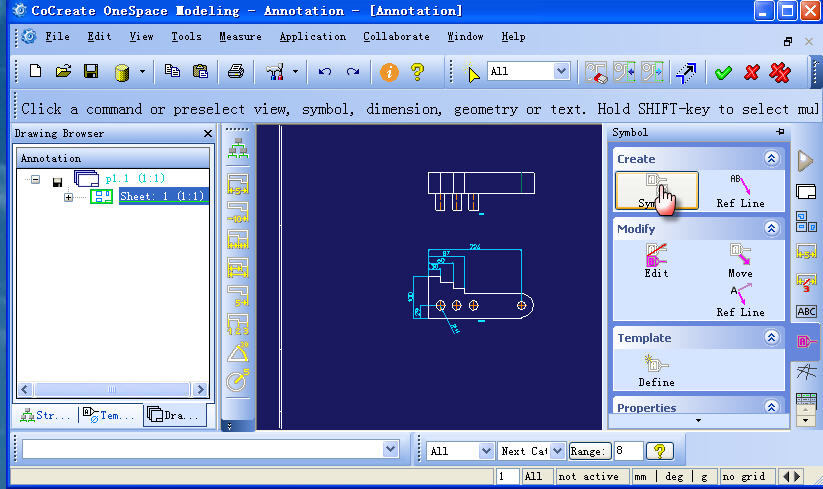The height and width of the screenshot is (489, 823).
Task: Open the Application menu
Action: coord(312,37)
